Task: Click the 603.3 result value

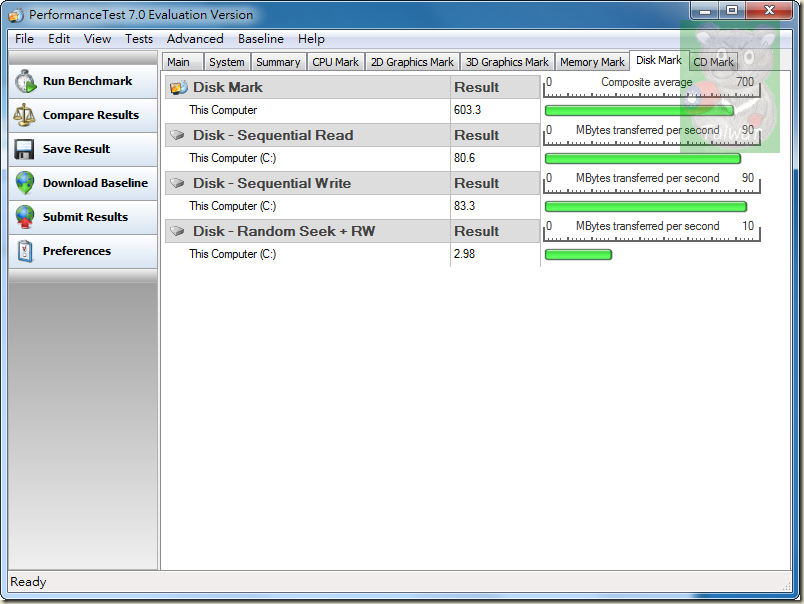Action: point(467,110)
